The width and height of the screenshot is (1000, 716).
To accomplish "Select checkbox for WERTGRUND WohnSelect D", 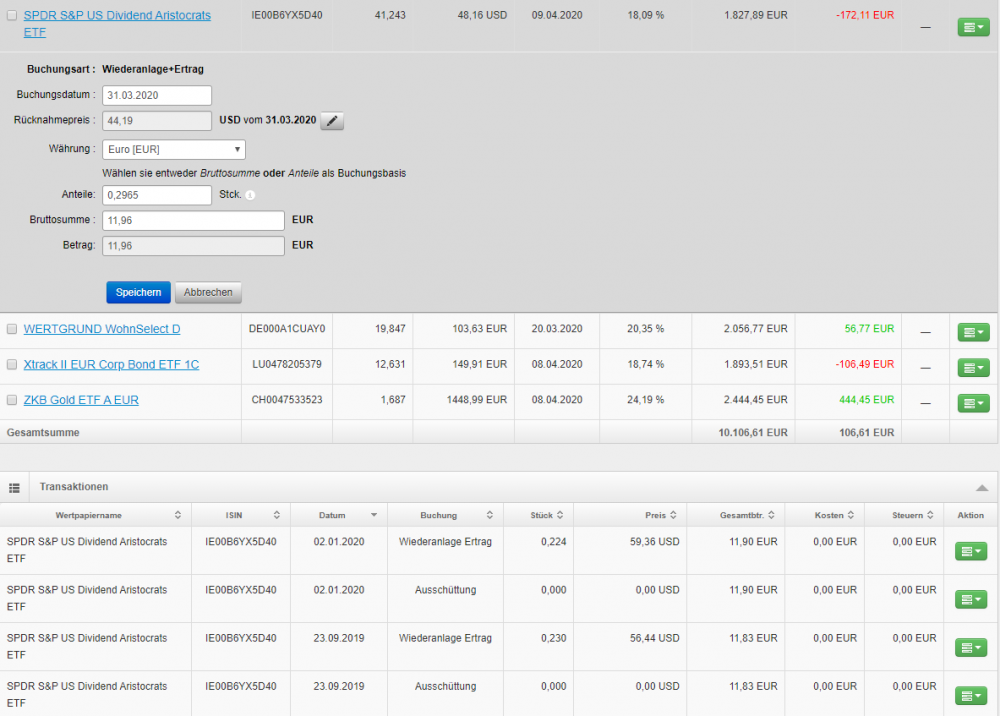I will [x=12, y=329].
